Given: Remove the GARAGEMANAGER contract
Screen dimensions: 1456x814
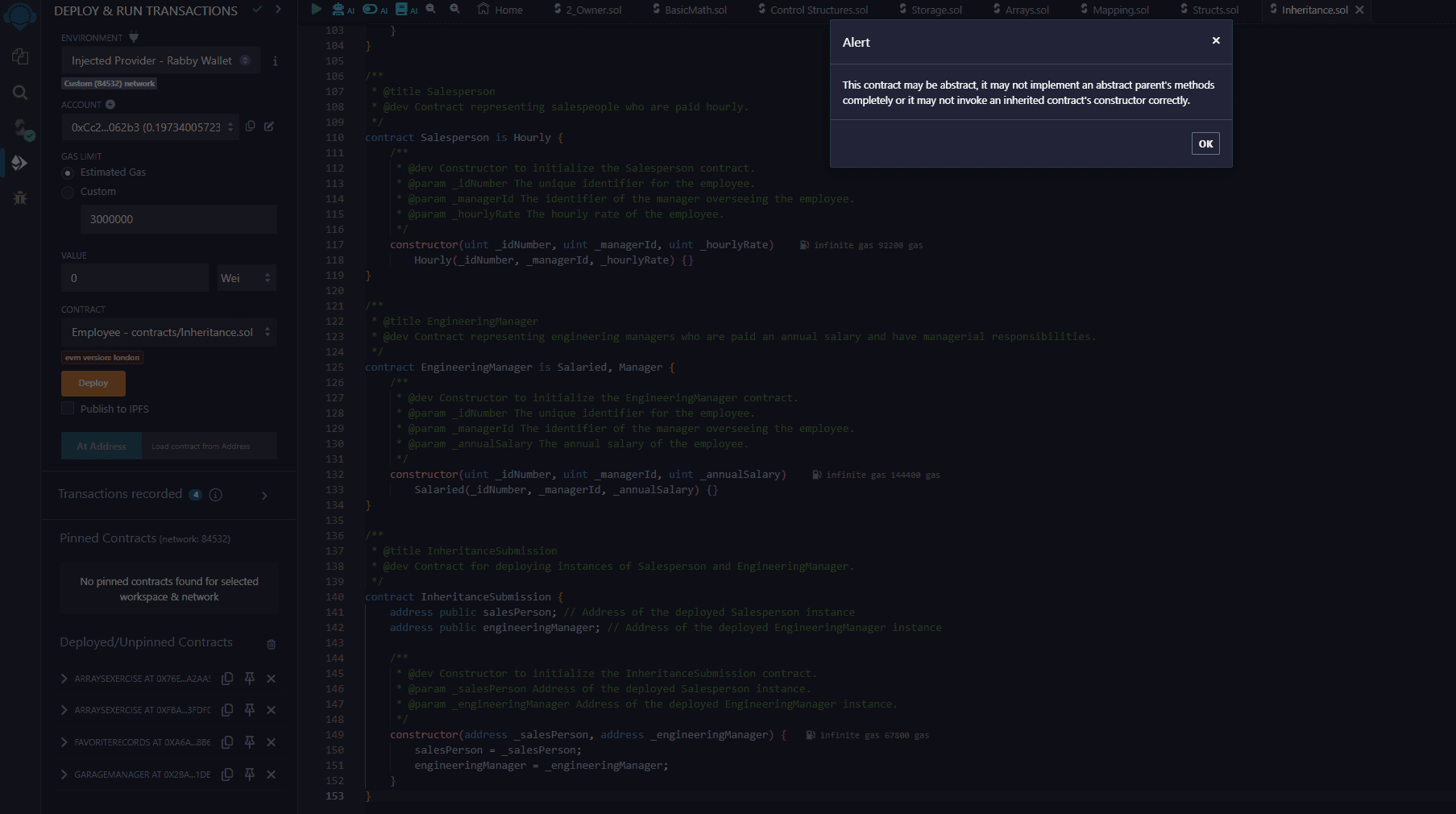Looking at the screenshot, I should point(272,775).
